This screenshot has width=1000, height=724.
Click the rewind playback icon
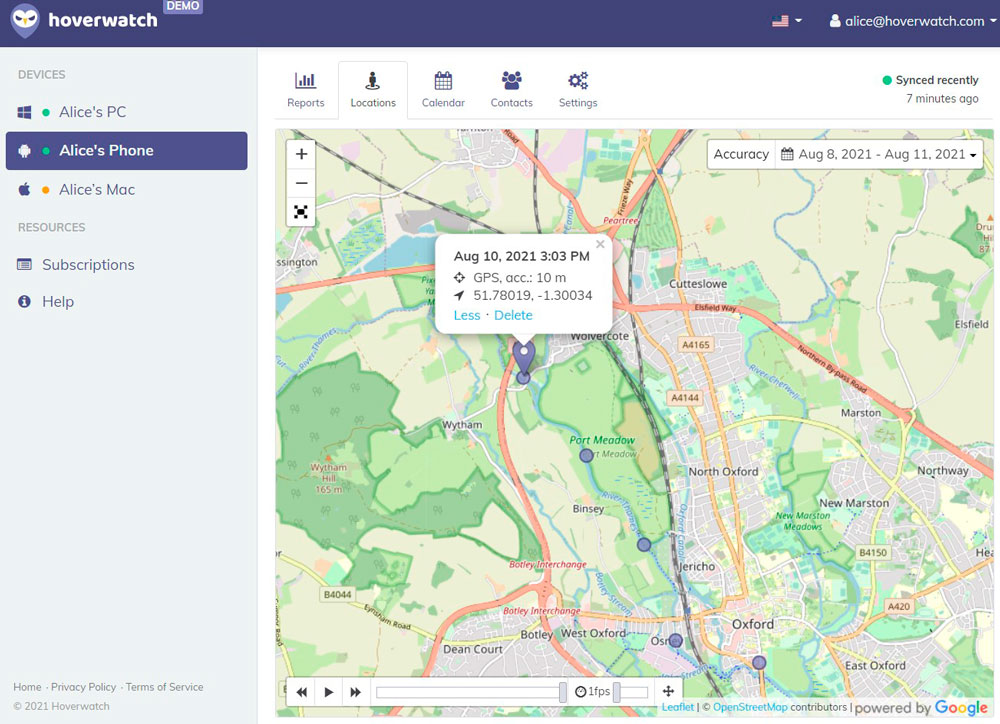point(301,692)
